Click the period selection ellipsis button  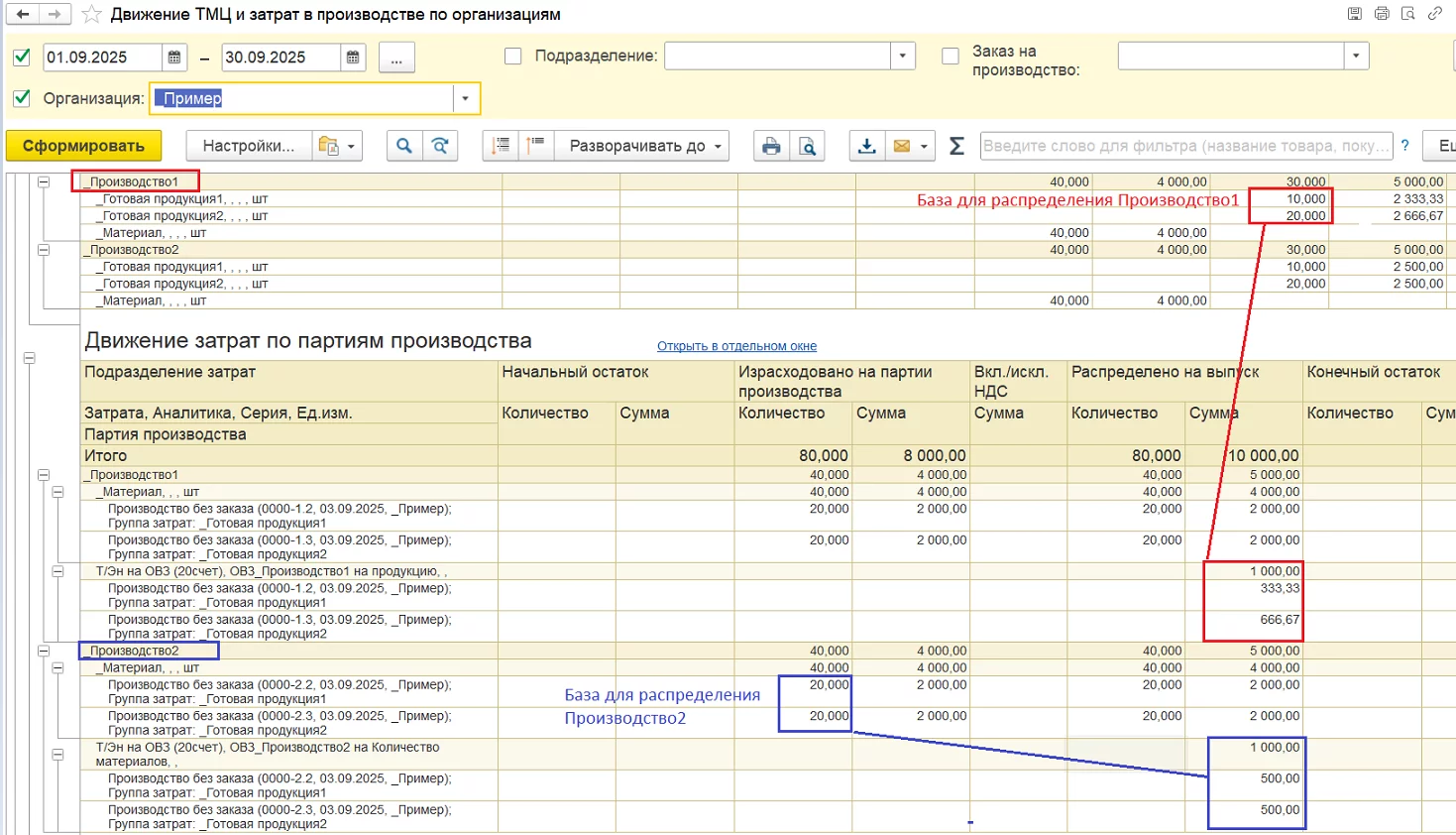(x=396, y=58)
